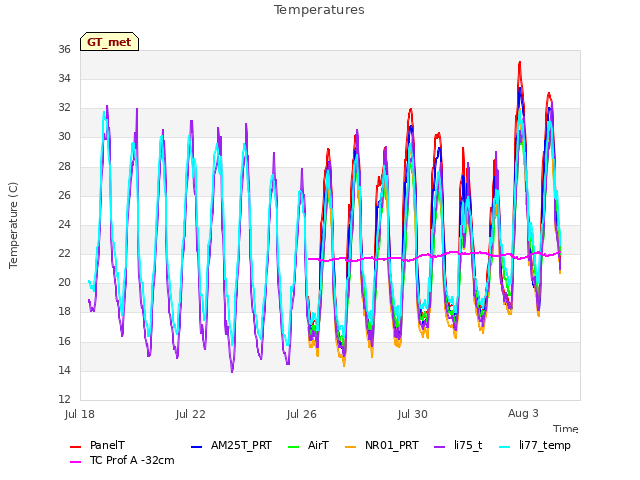Click the purple li75_t legend swatch

[439, 447]
